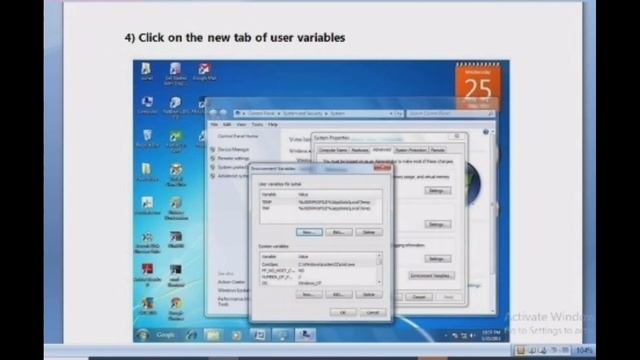Screen dimensions: 640x360
Task: Close the Environment Variables dialog
Action: click(x=382, y=168)
